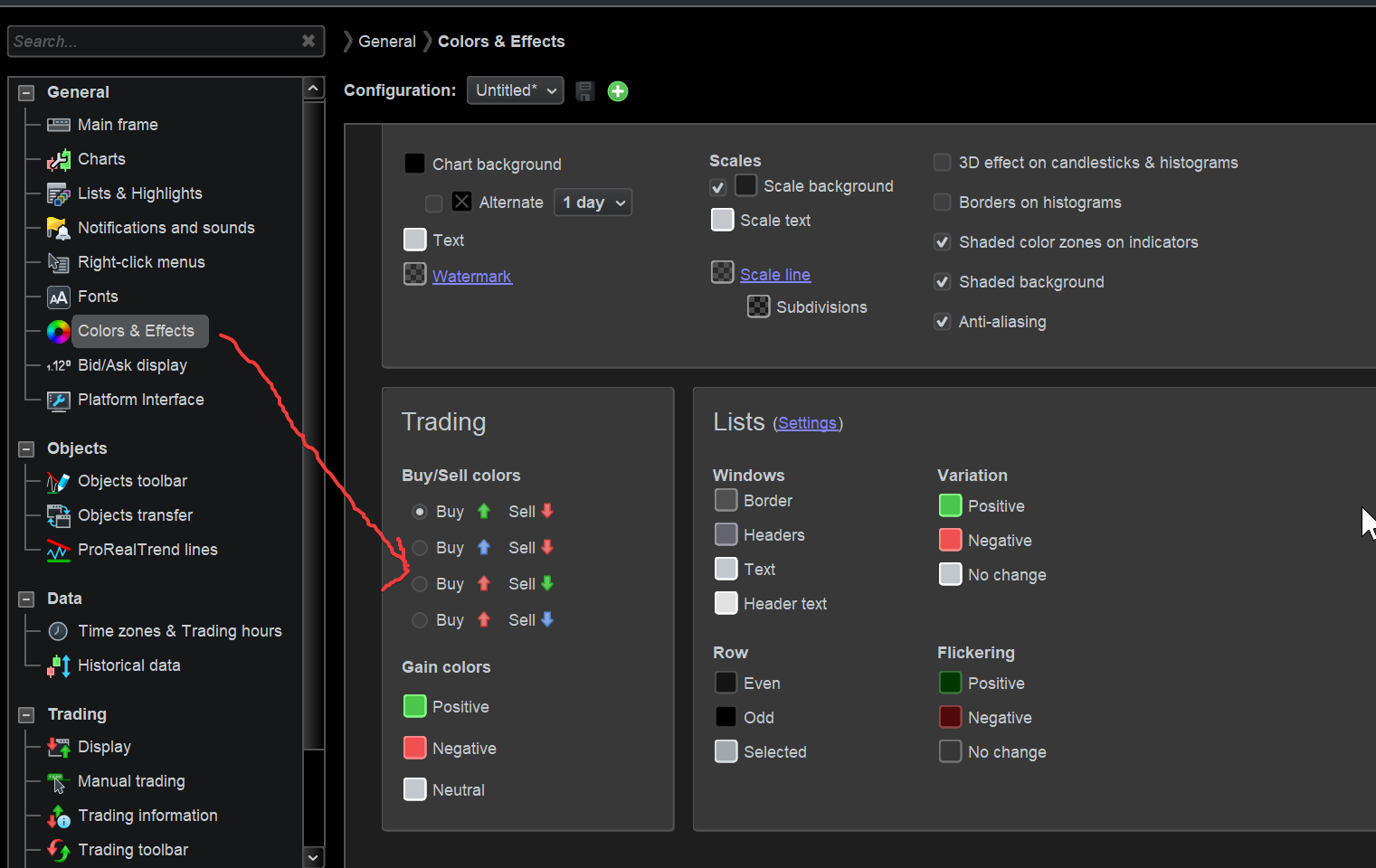The image size is (1376, 868).
Task: Click the Lists Settings link
Action: pyautogui.click(x=807, y=423)
